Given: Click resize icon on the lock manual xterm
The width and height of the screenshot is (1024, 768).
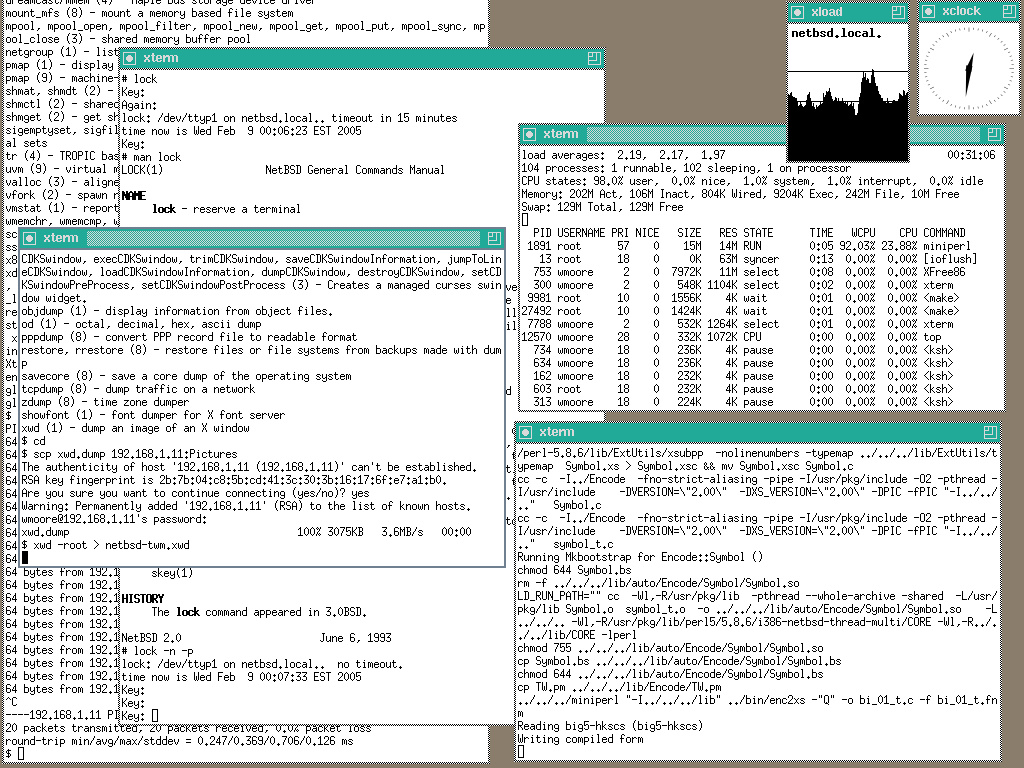Looking at the screenshot, I should 594,58.
